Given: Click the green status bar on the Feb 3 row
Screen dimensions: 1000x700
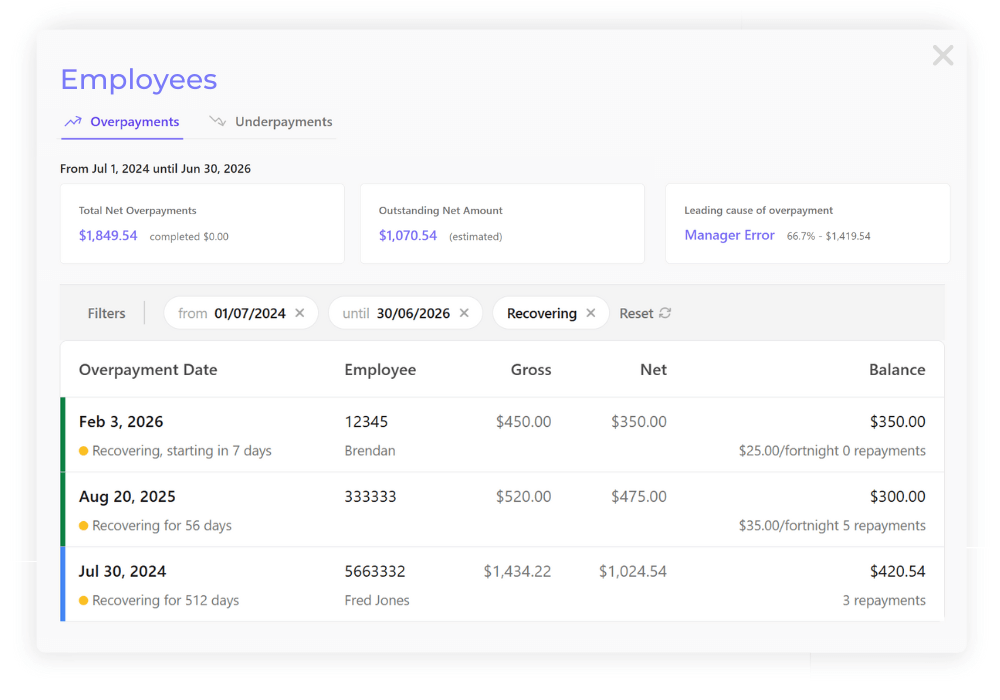Looking at the screenshot, I should tap(62, 434).
